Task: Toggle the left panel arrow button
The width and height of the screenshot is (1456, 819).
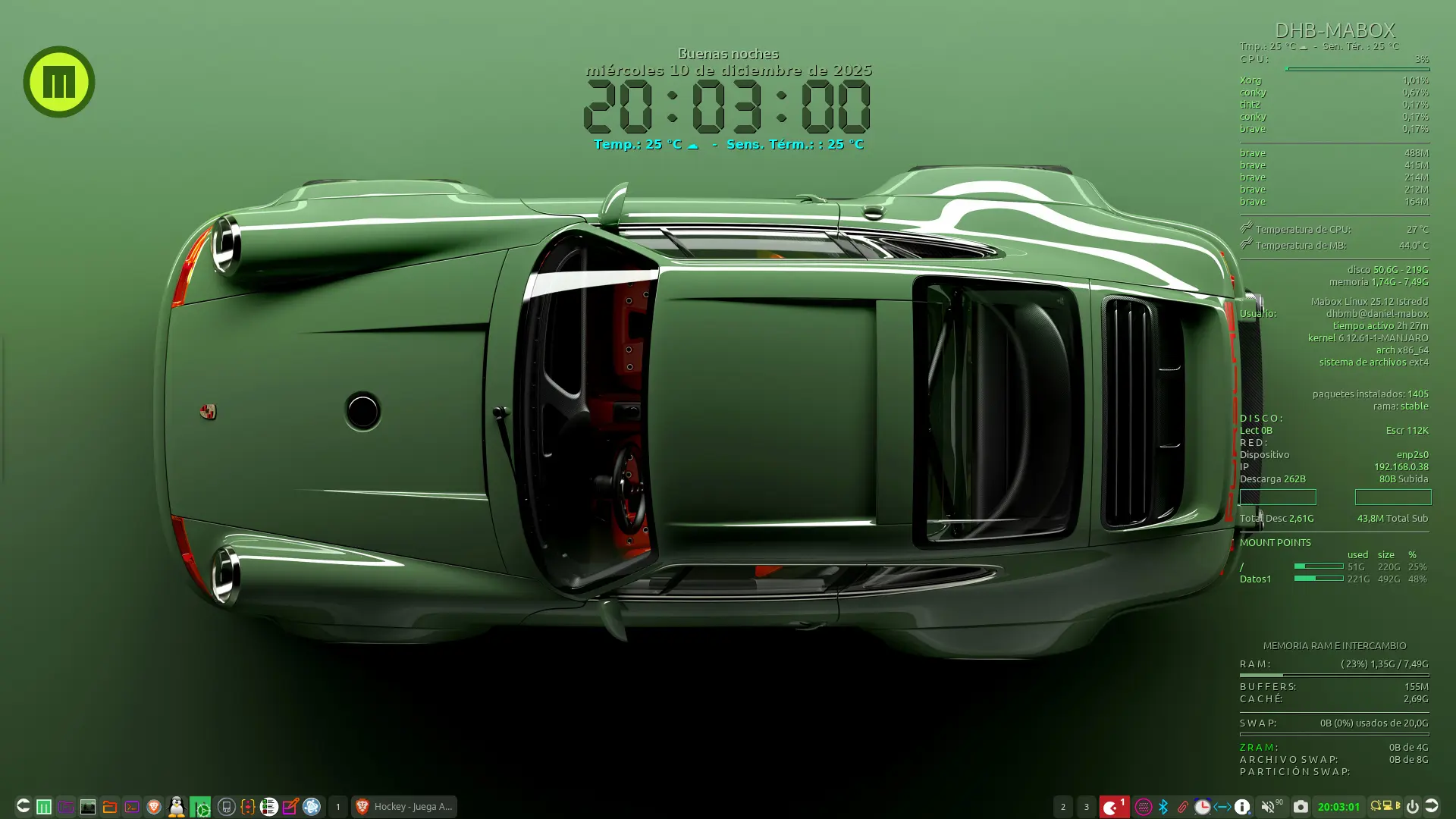Action: (x=23, y=806)
